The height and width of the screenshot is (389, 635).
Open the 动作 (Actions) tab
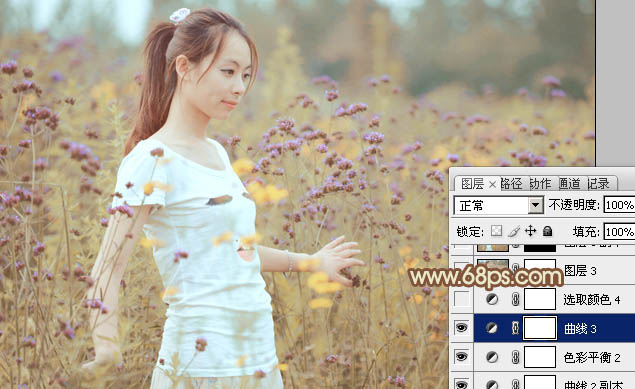click(541, 184)
